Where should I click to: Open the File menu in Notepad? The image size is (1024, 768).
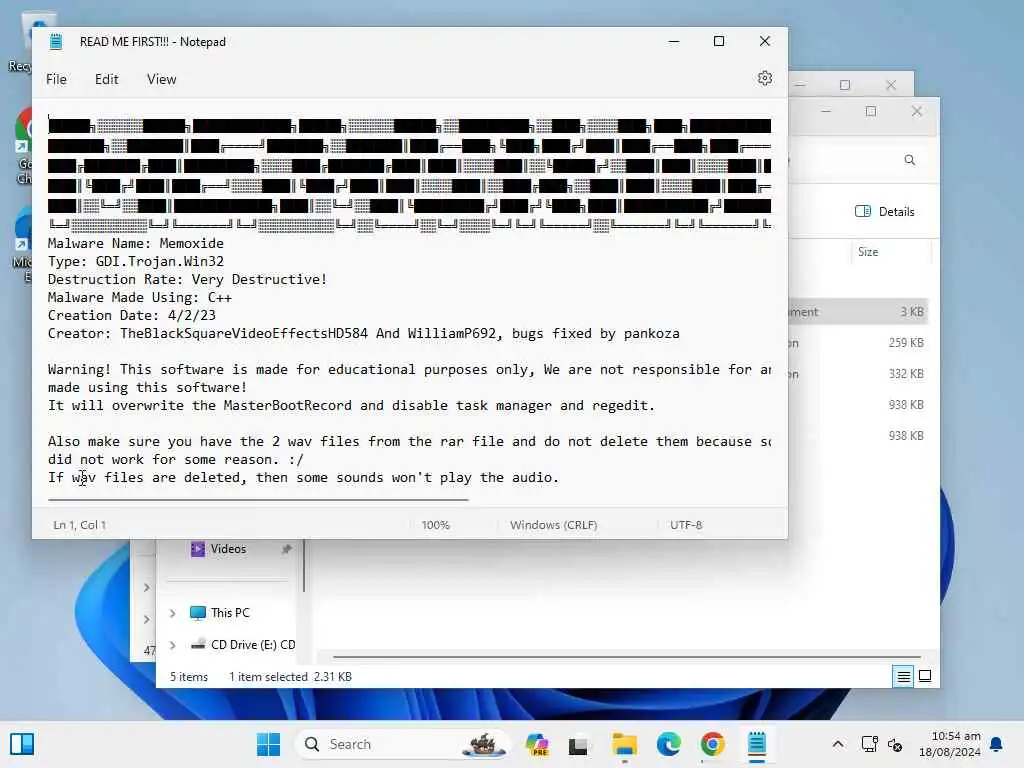tap(56, 79)
